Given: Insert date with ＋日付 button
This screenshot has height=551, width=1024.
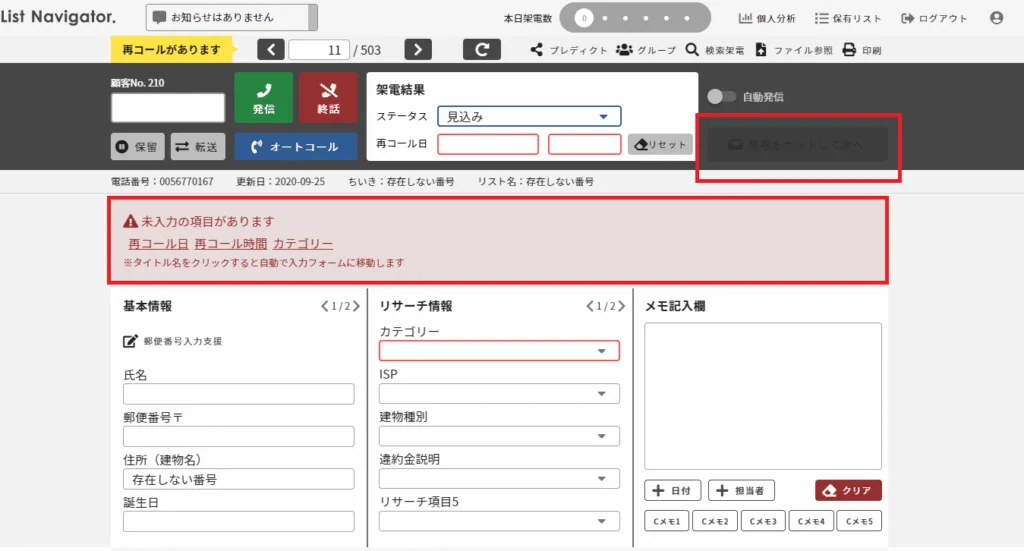Looking at the screenshot, I should [x=672, y=490].
